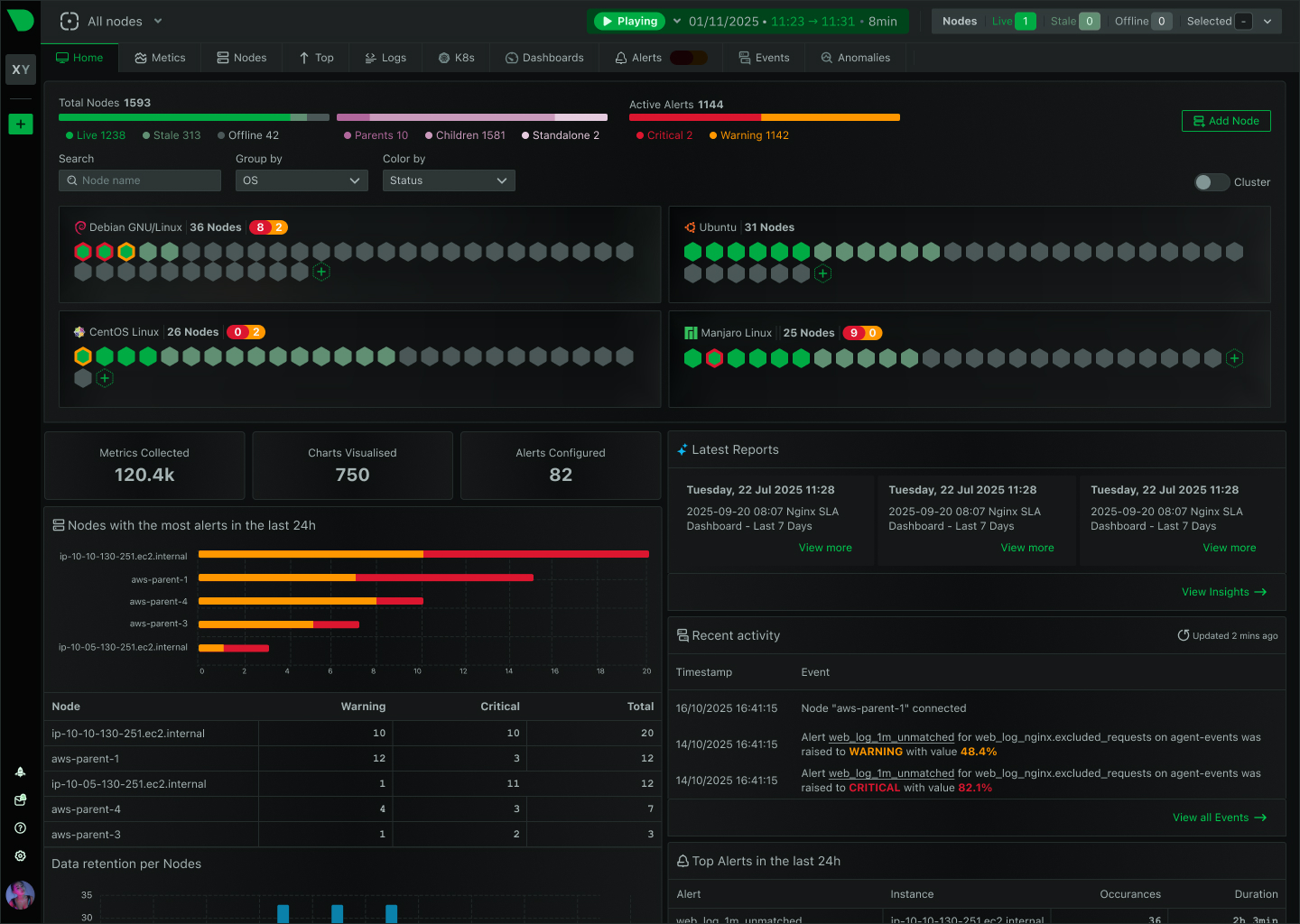Expand the All nodes room selector
This screenshot has height=924, width=1300.
pos(113,22)
